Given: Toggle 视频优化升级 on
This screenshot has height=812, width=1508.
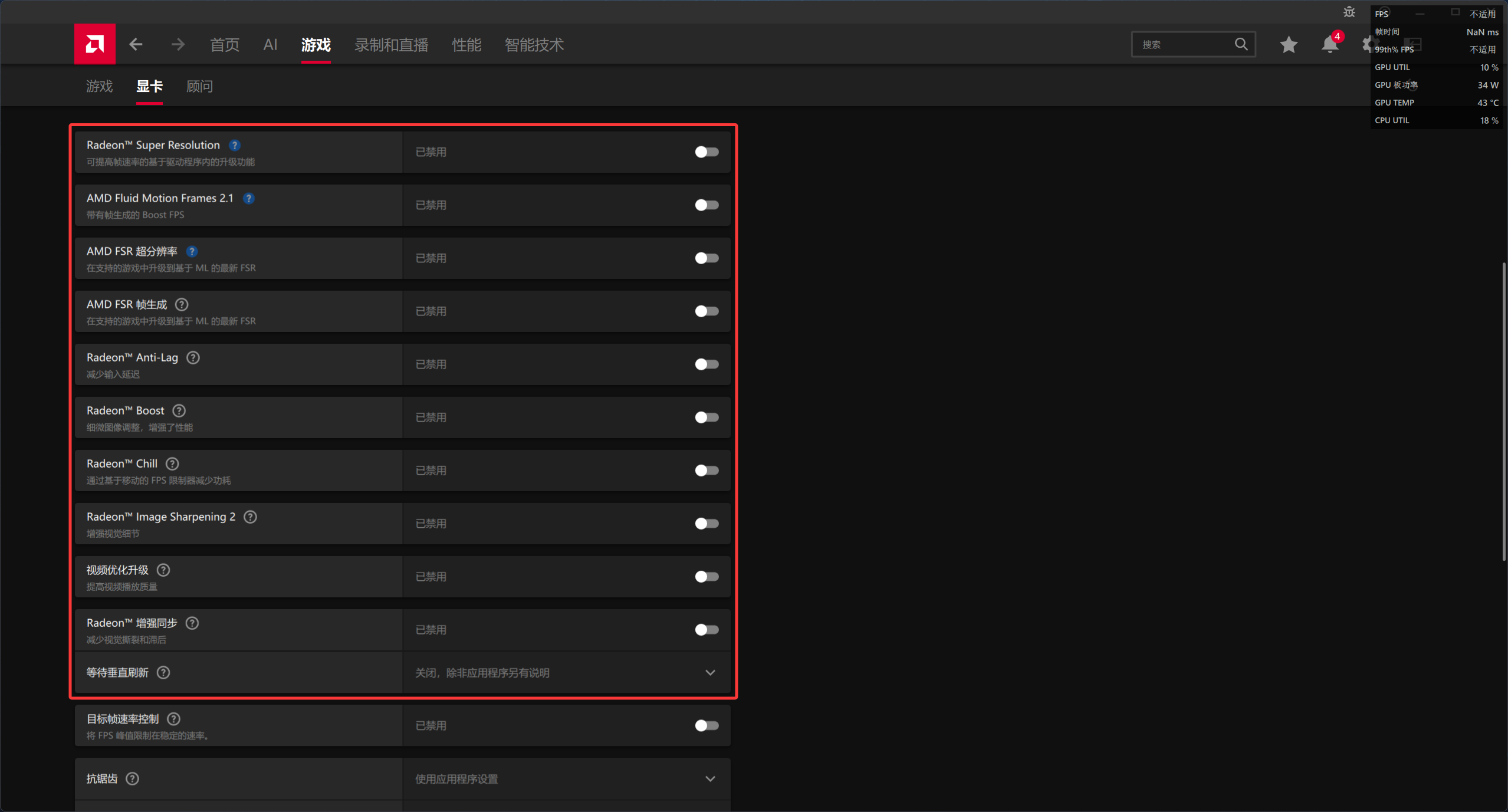Looking at the screenshot, I should 707,577.
